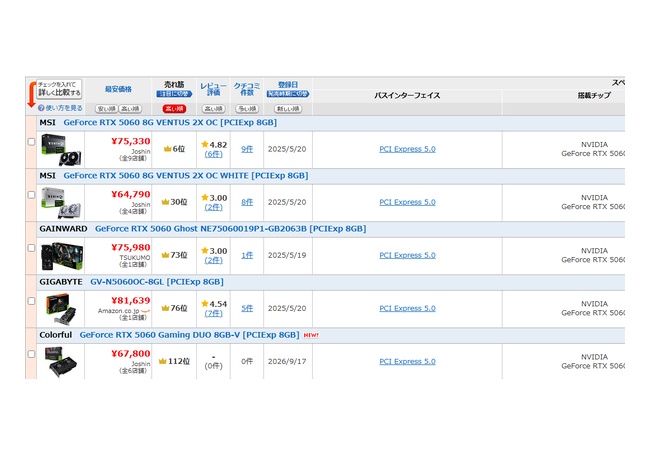
Task: Click date 2025/5/19
Action: [x=287, y=255]
